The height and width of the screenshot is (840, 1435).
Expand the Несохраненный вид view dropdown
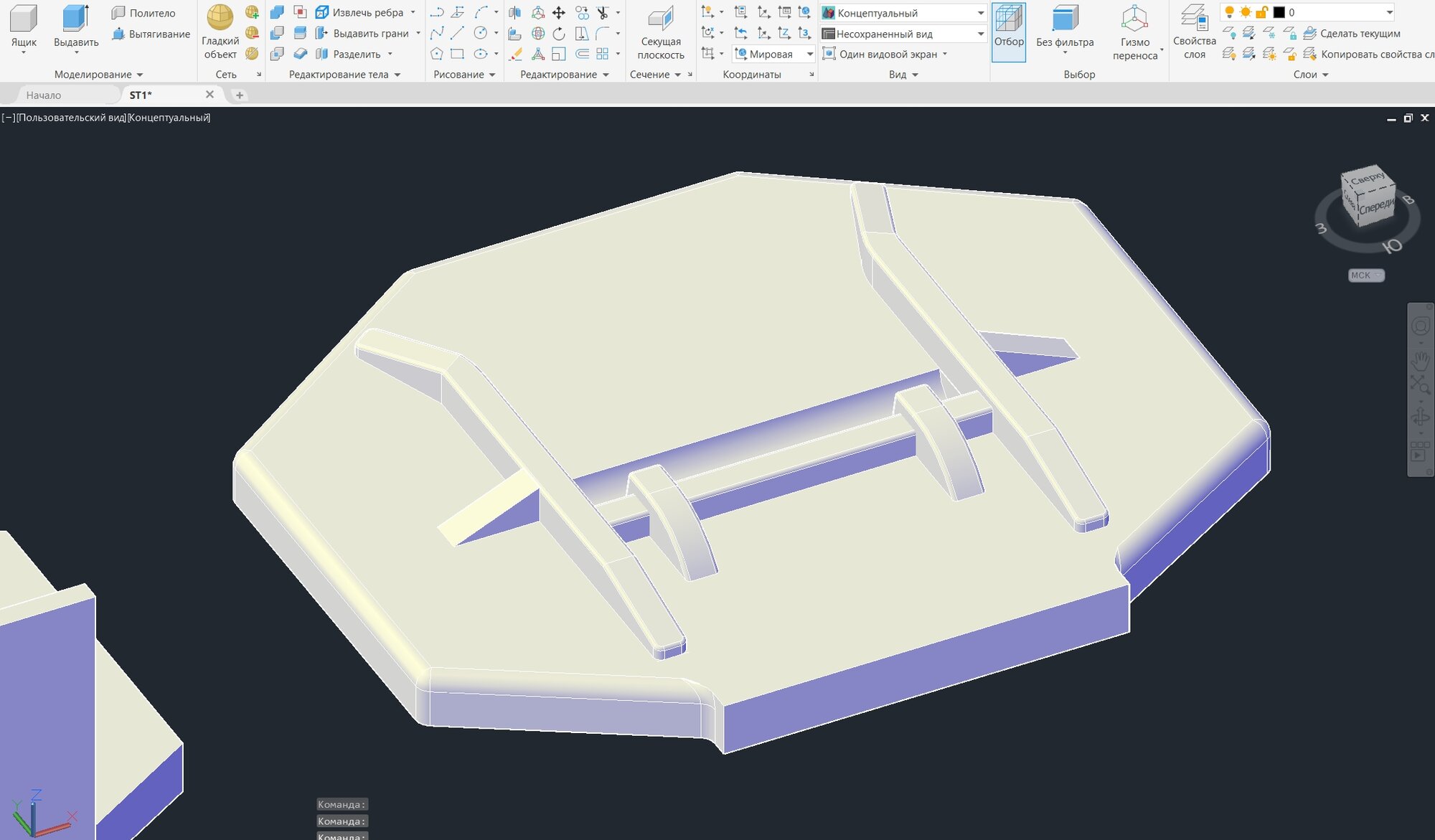tap(980, 34)
